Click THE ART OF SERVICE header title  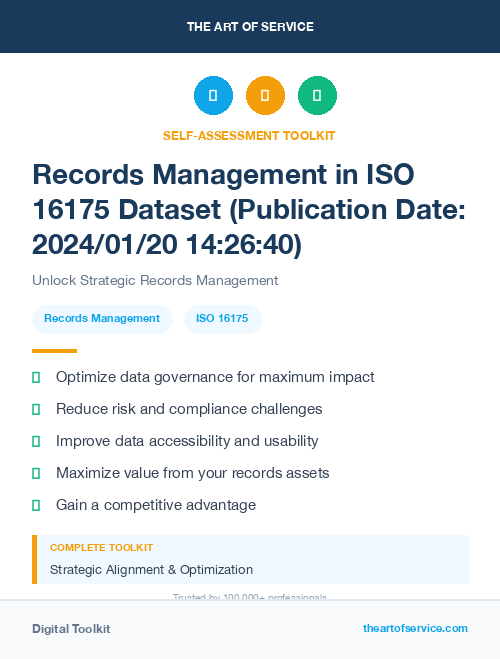(250, 27)
